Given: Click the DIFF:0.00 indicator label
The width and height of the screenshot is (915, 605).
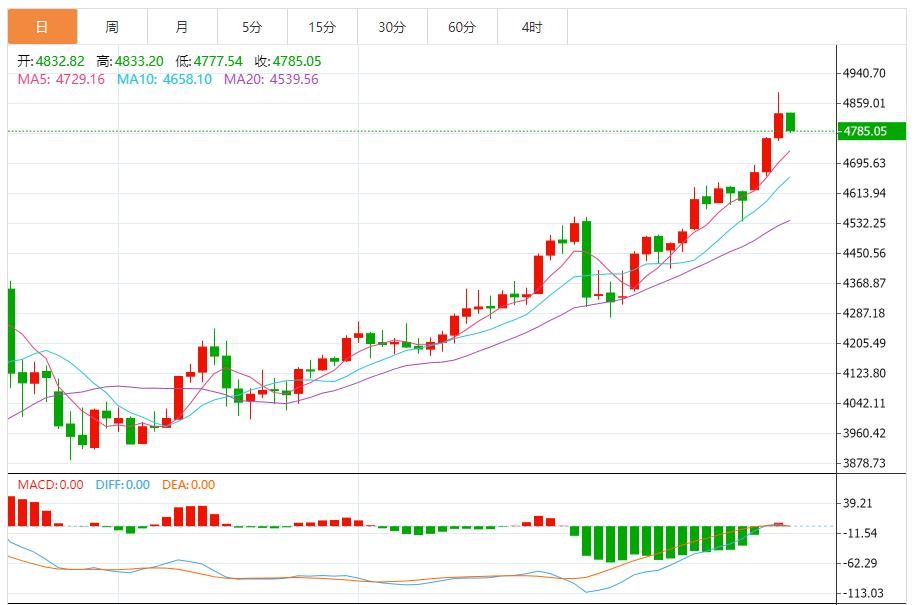Looking at the screenshot, I should tap(123, 485).
